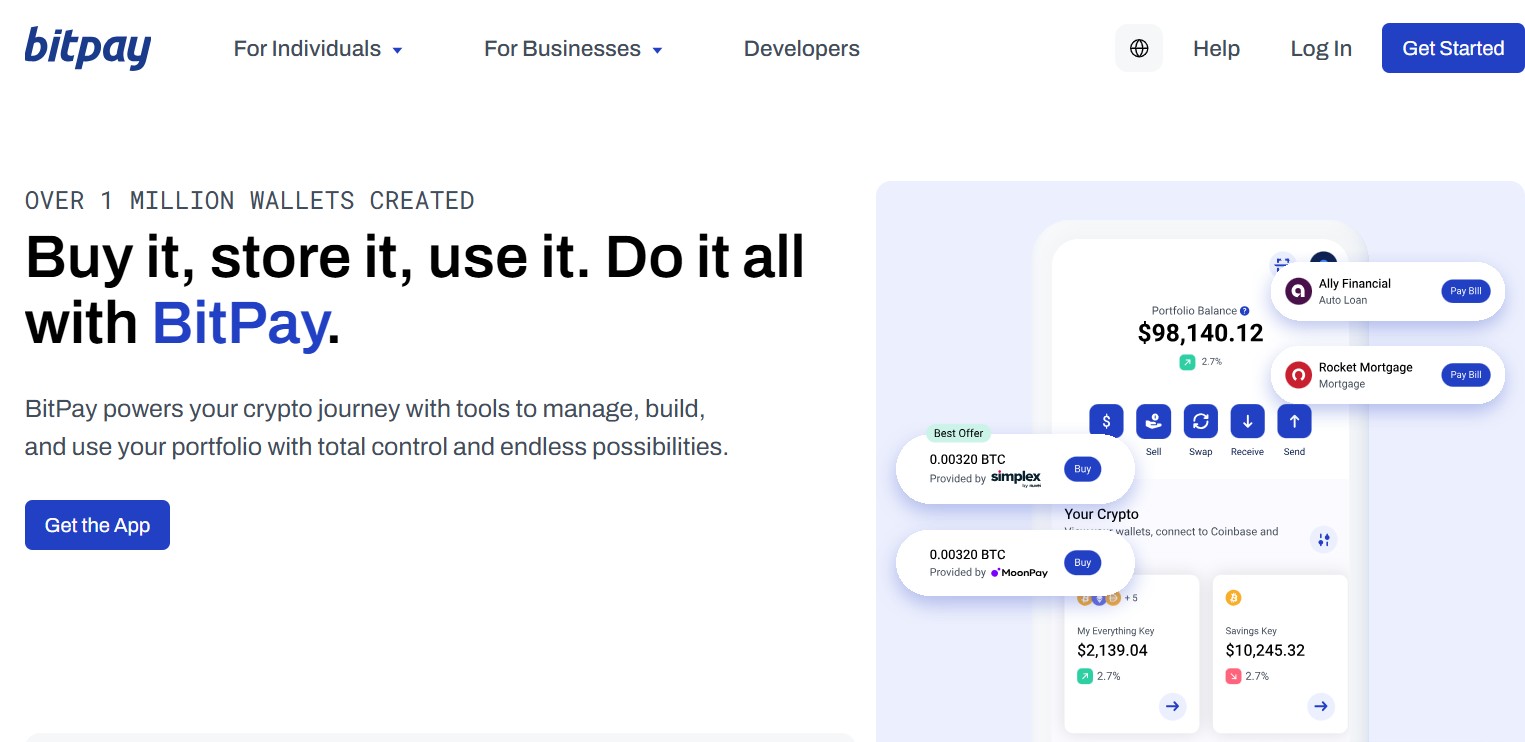Screen dimensions: 1525x742
Task: Click the Rocket Mortgage logo icon
Action: [x=1298, y=375]
